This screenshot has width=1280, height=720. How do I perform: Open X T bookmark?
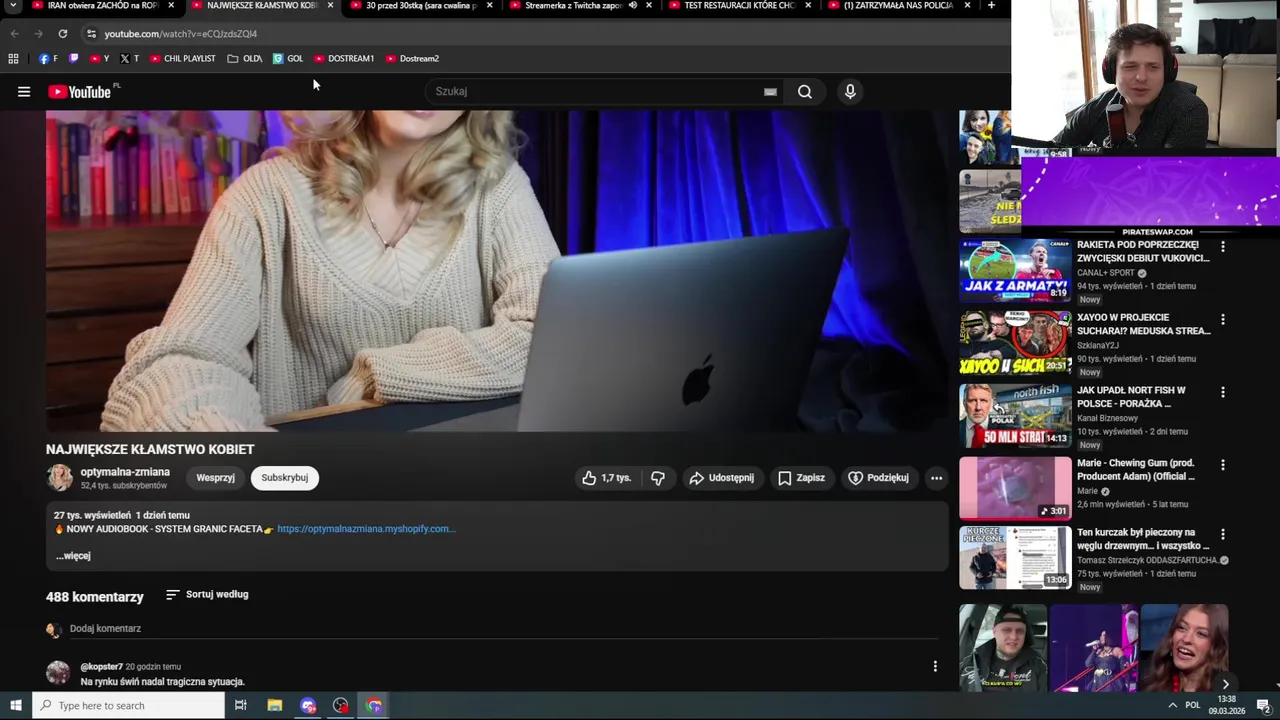[129, 59]
